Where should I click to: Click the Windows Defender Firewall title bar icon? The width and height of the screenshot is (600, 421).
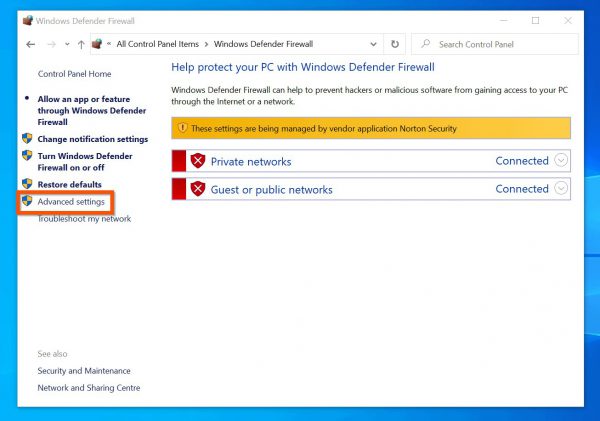coord(28,20)
